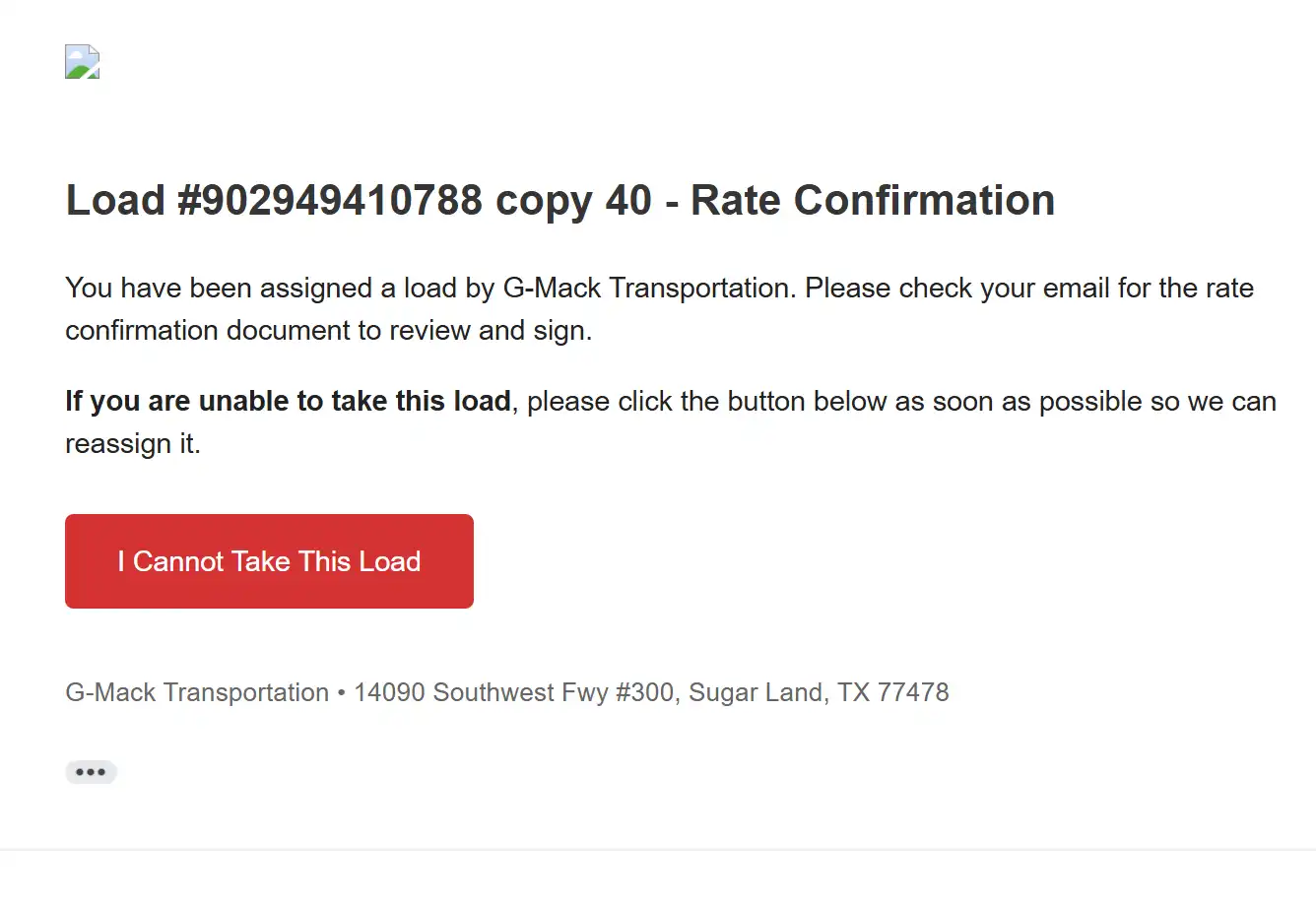The width and height of the screenshot is (1316, 904).
Task: Click the white space beside the red button
Action: coord(788,561)
